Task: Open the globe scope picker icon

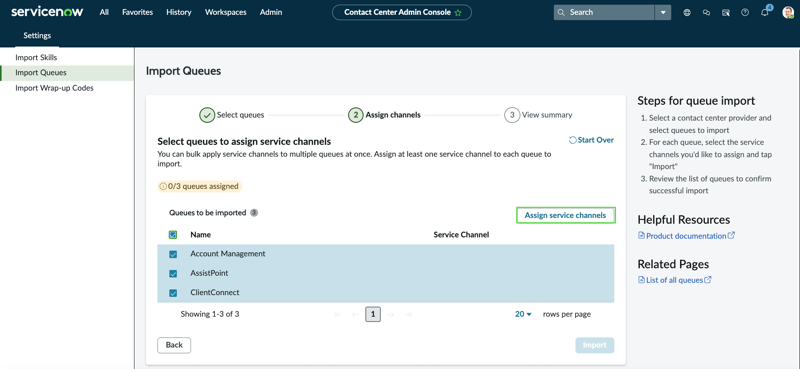Action: point(687,13)
